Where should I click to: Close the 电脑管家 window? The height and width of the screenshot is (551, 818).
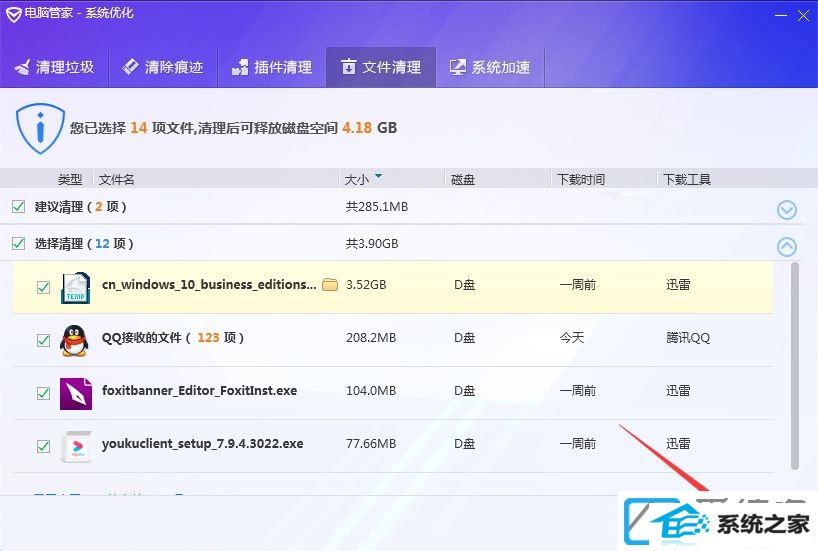[x=803, y=16]
